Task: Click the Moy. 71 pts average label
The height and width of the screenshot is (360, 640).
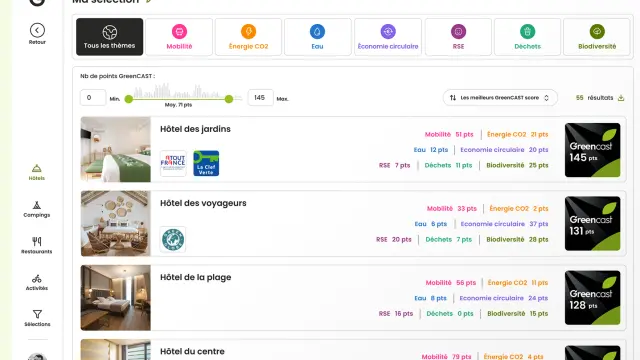Action: point(178,105)
